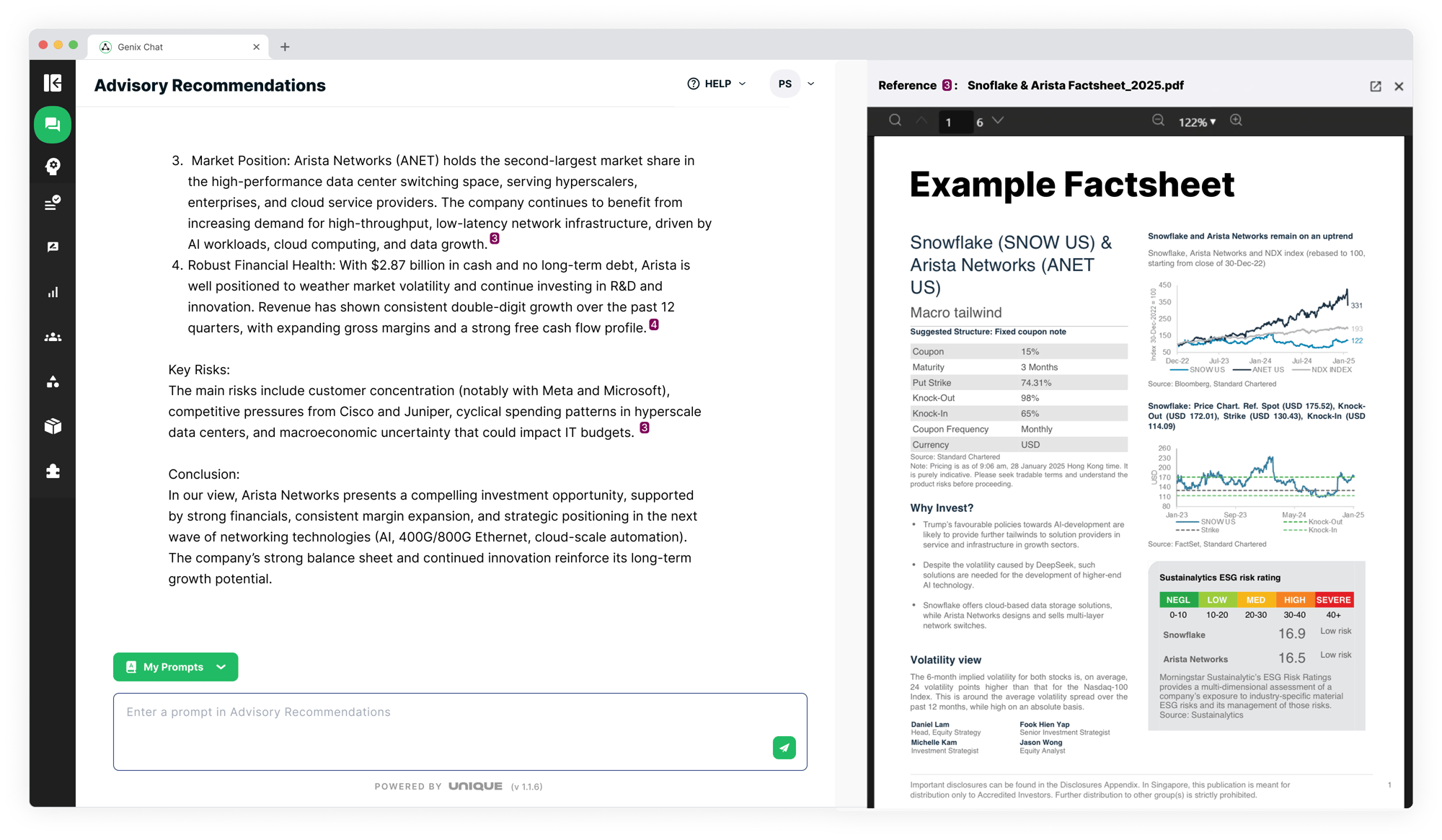This screenshot has height=840, width=1442.
Task: Open the head-with-gear sidebar icon
Action: [53, 167]
